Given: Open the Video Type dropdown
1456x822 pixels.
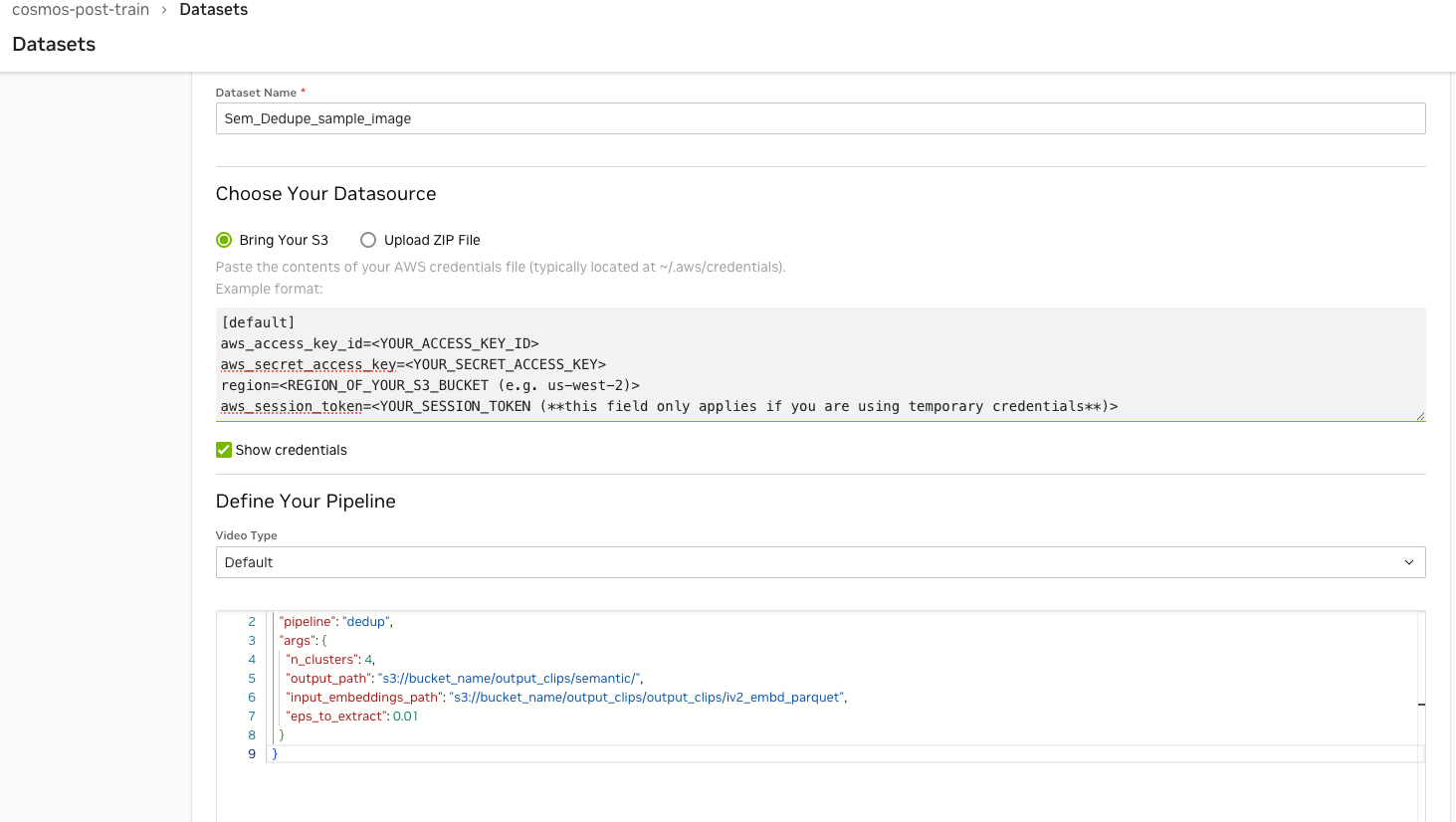Looking at the screenshot, I should [x=820, y=561].
